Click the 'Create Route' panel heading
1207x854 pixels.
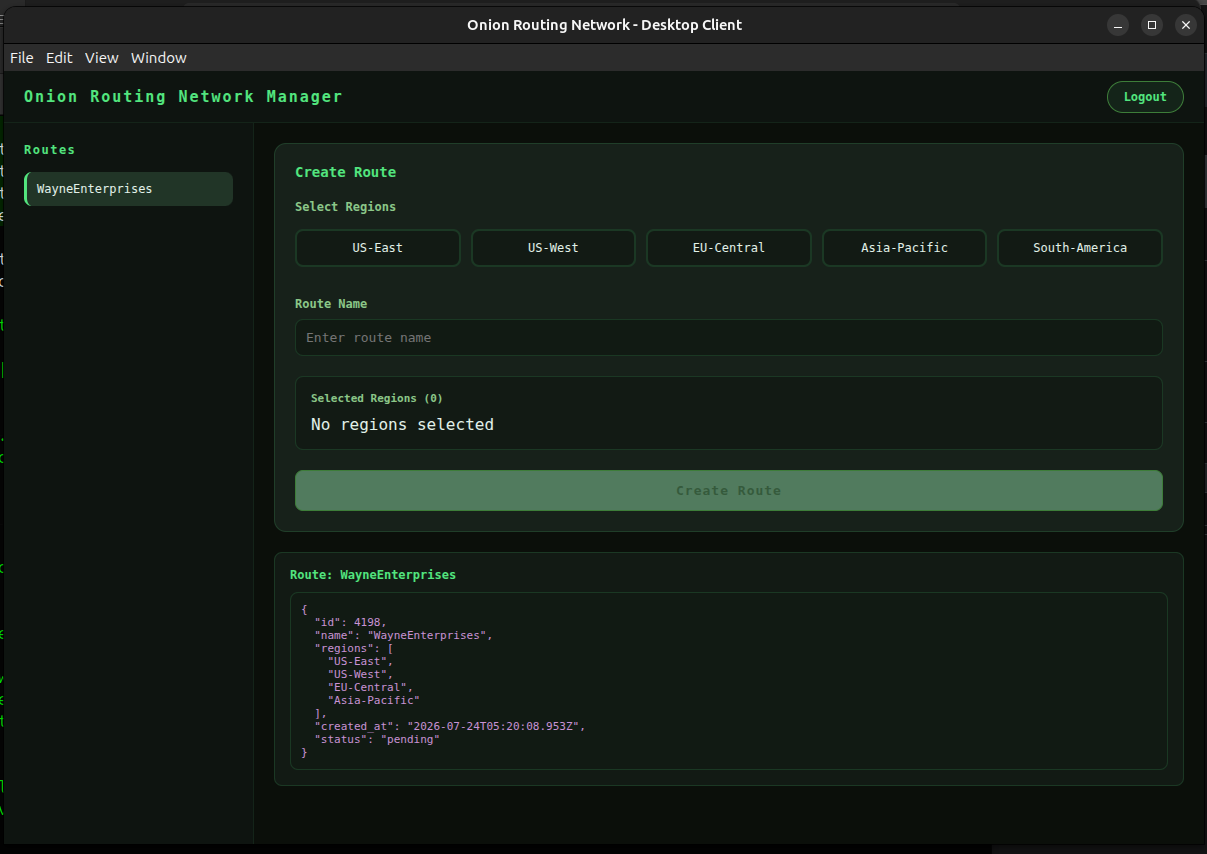click(345, 172)
